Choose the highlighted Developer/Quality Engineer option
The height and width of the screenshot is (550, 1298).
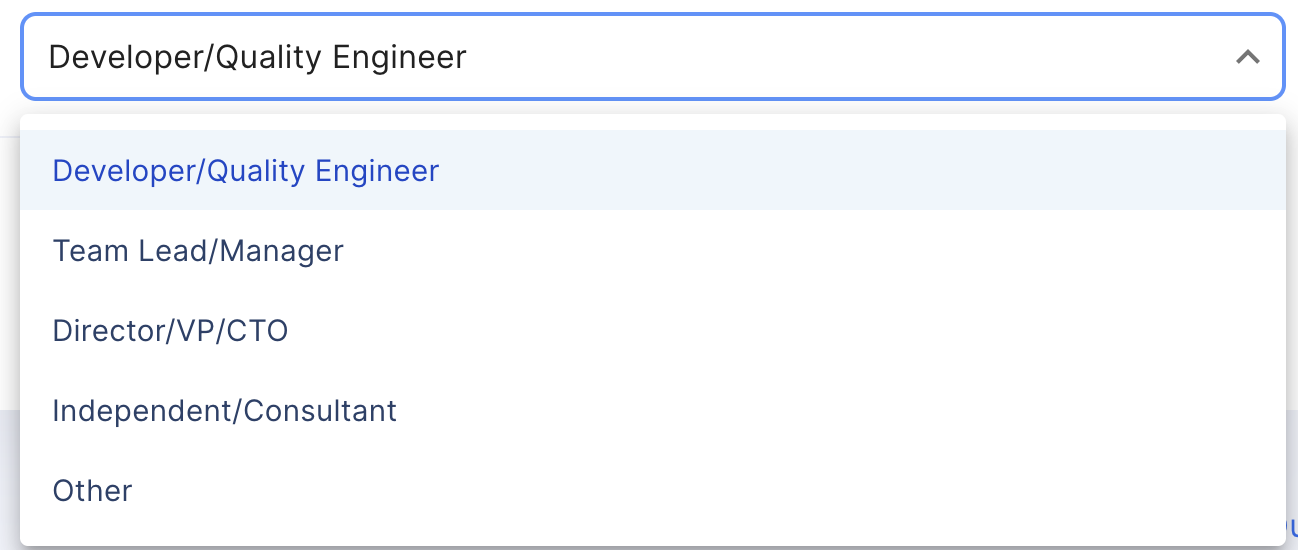pyautogui.click(x=245, y=170)
